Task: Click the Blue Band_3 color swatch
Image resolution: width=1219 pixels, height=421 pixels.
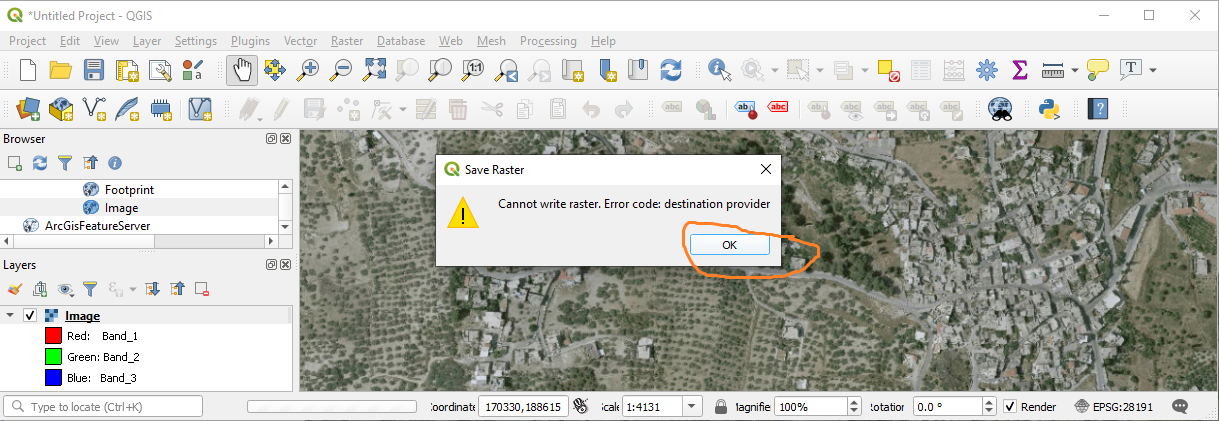Action: (53, 378)
